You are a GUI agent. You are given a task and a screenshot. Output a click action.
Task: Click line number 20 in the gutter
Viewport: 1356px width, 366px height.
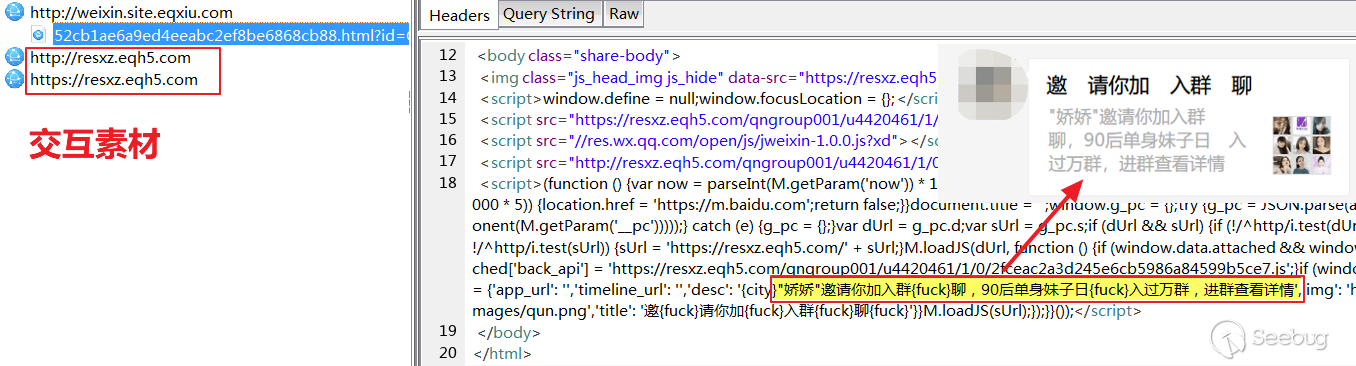[447, 352]
